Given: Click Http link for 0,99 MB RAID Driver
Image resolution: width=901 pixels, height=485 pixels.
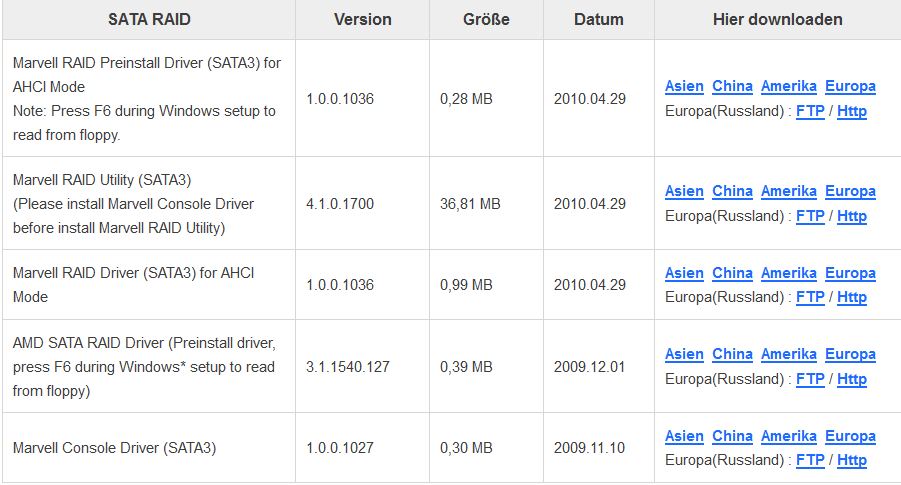Looking at the screenshot, I should 852,297.
